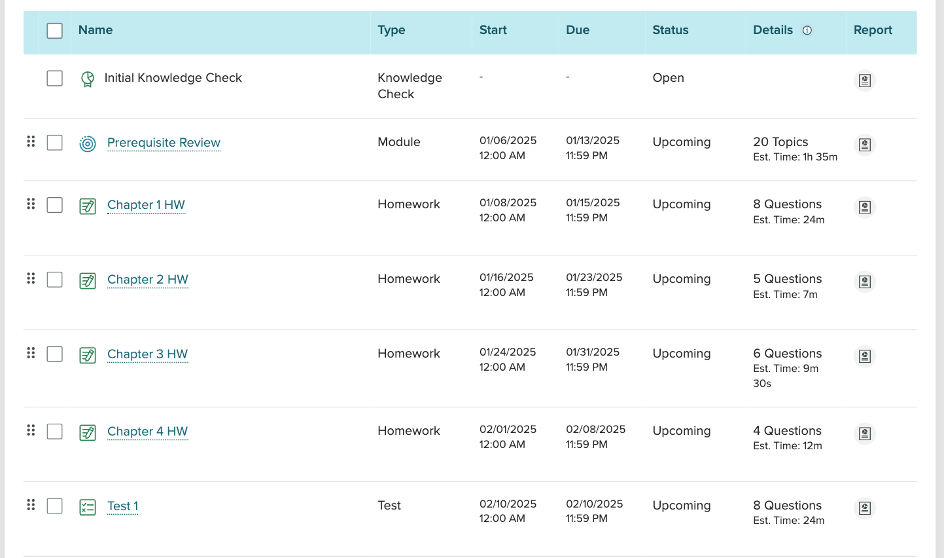Screen dimensions: 944x558
Task: Open the Chapter 2 HW link
Action: pyautogui.click(x=147, y=280)
